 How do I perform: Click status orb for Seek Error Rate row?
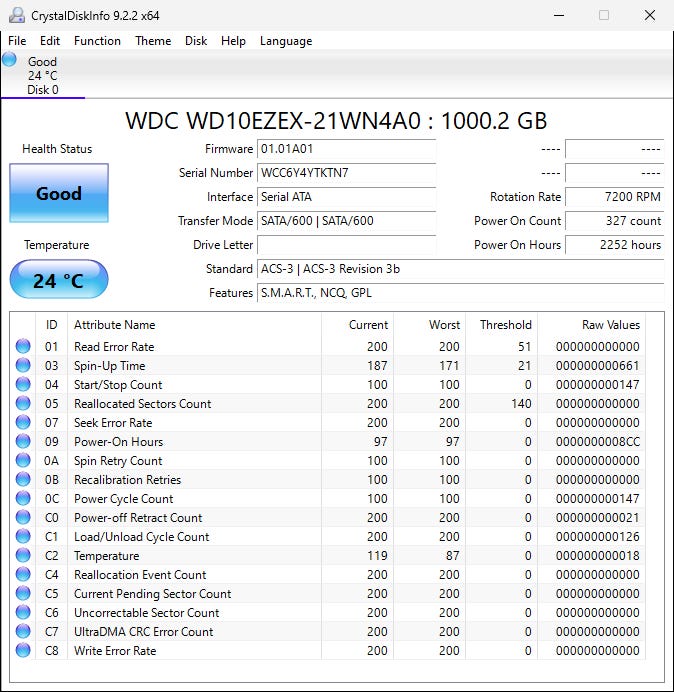[x=23, y=422]
